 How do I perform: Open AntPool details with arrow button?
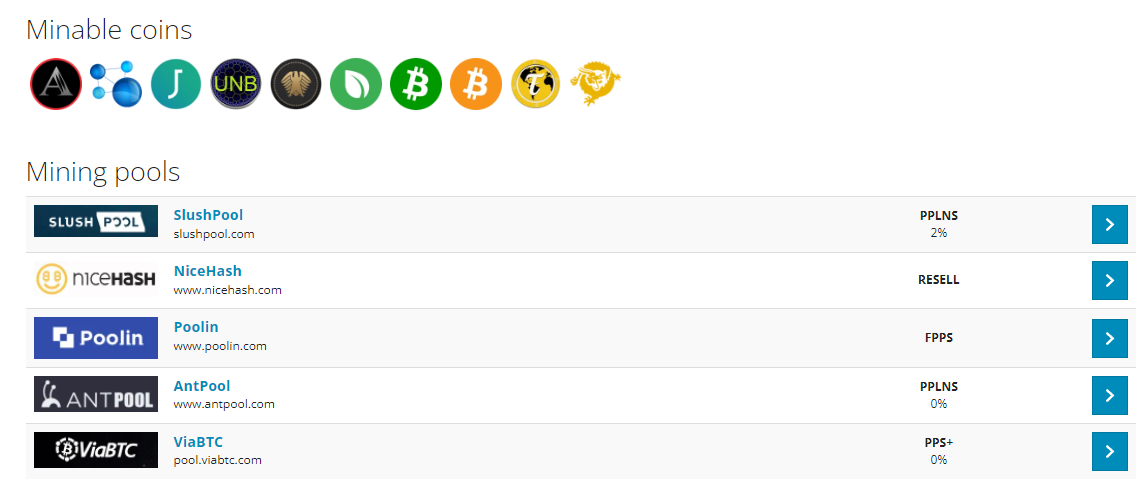tap(1109, 395)
